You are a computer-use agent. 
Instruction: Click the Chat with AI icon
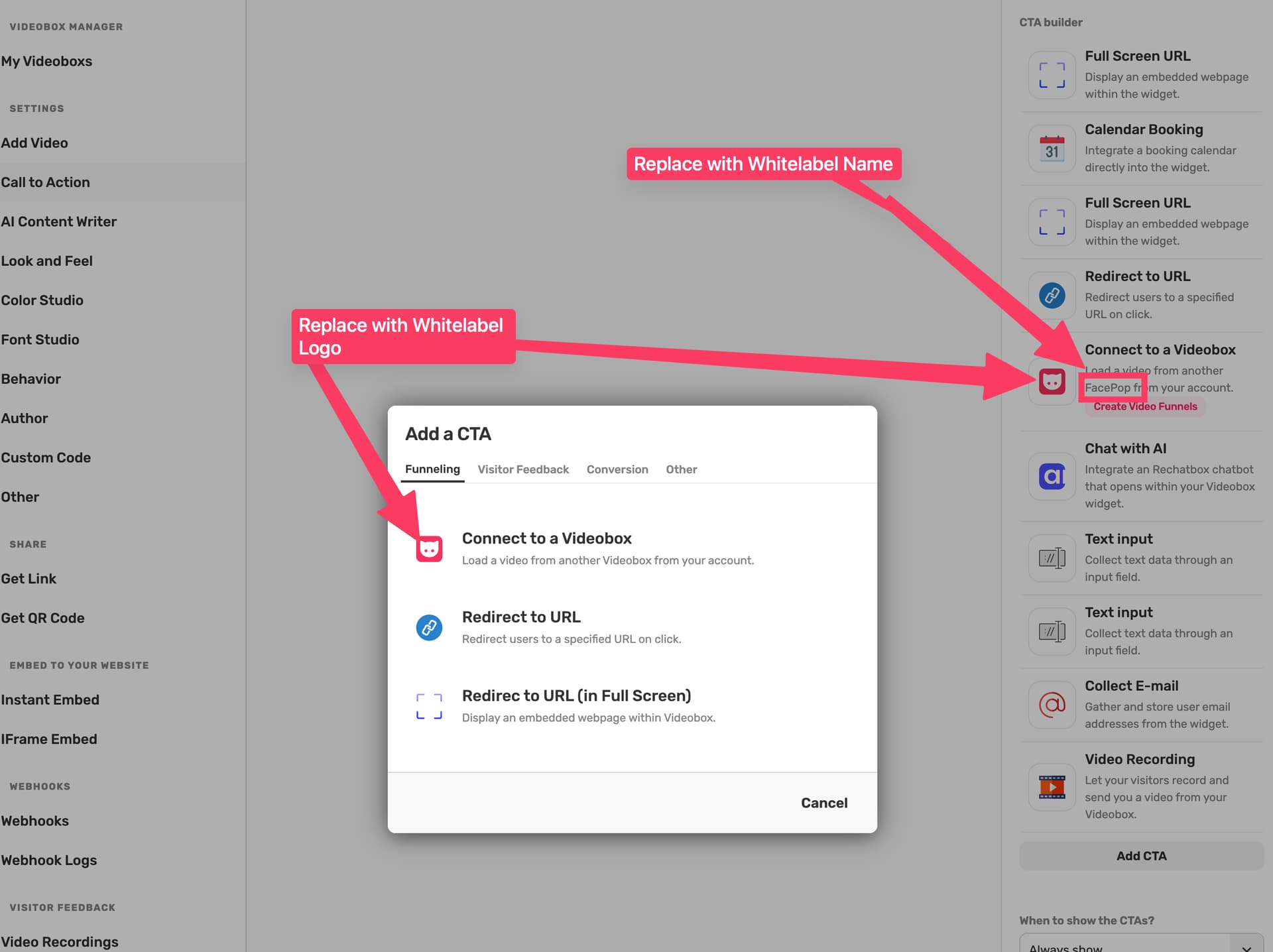[1052, 476]
